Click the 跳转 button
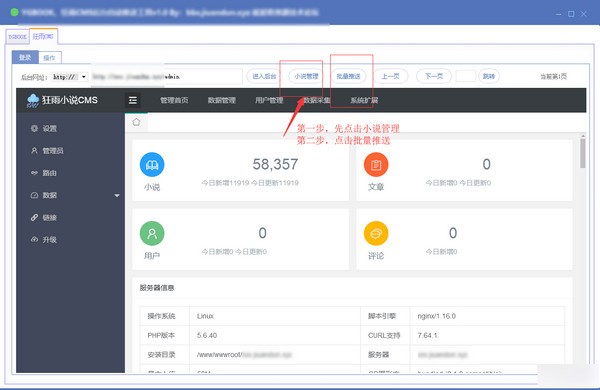The width and height of the screenshot is (600, 390). coord(489,76)
